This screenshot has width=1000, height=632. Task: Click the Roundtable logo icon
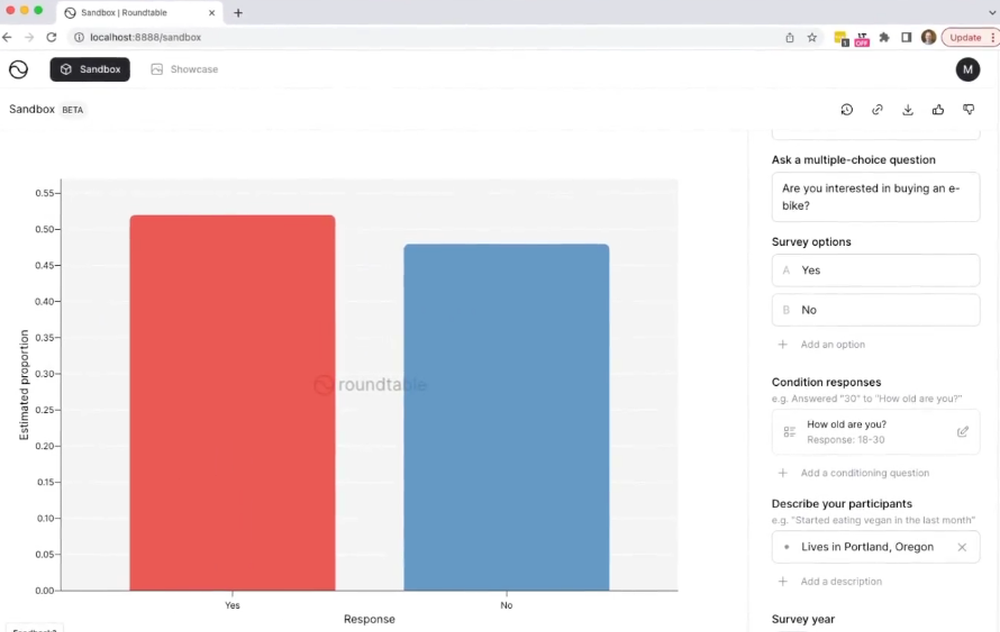(x=18, y=69)
